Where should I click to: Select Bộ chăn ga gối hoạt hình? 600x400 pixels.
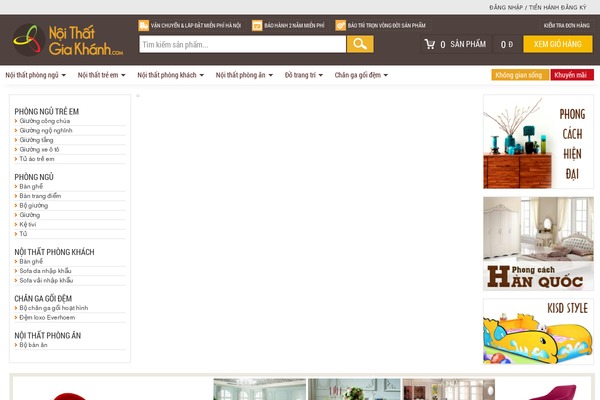click(54, 308)
